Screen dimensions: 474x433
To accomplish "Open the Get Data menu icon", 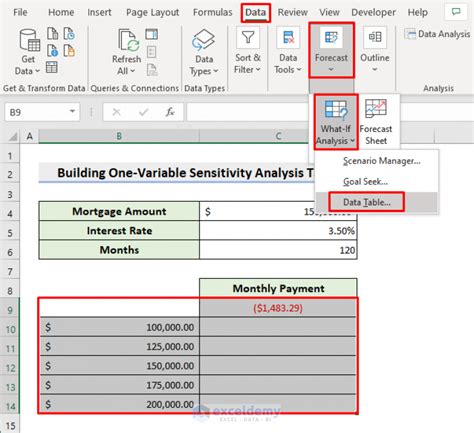I will click(29, 41).
